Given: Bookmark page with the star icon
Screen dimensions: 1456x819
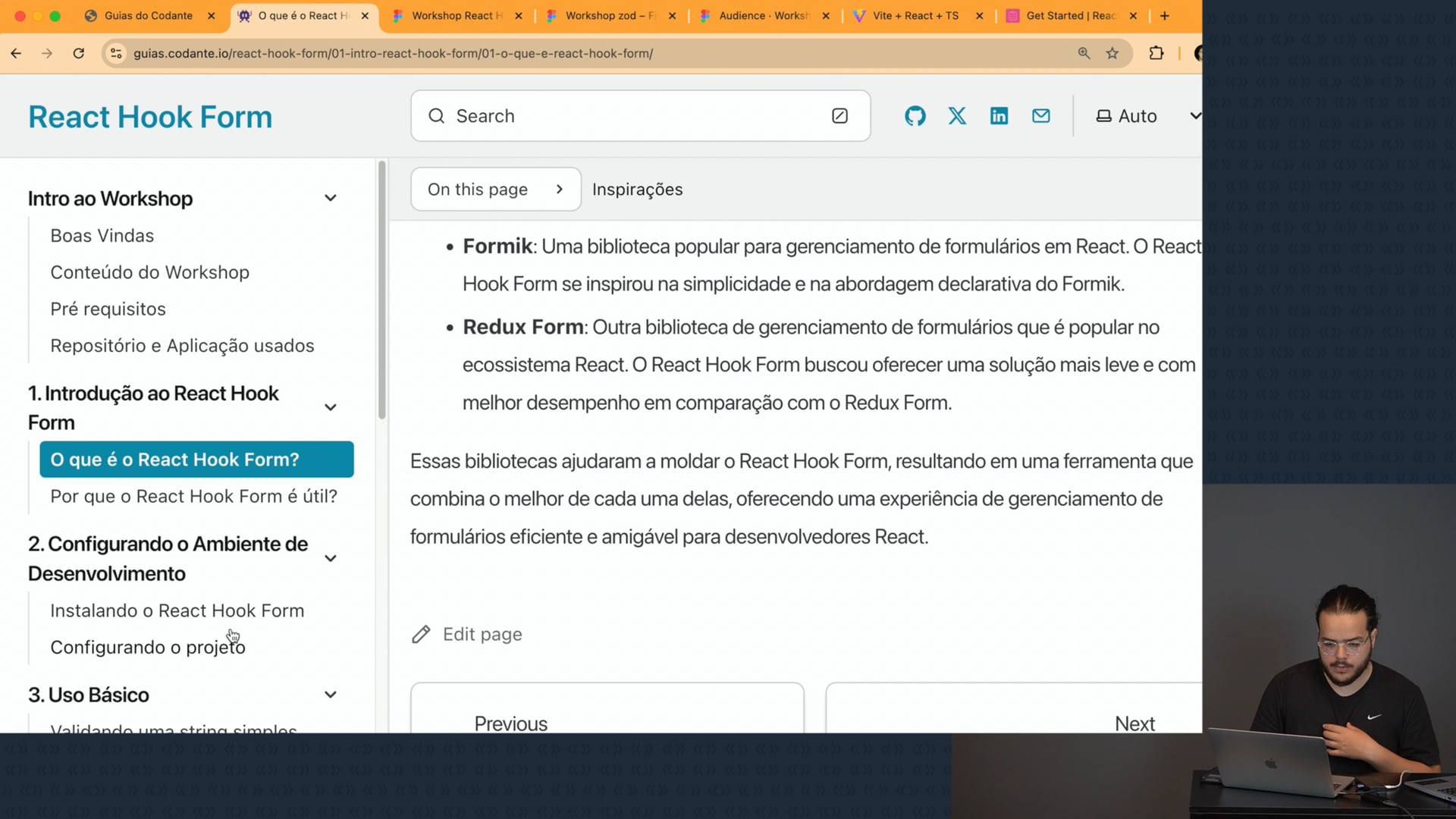Looking at the screenshot, I should (1112, 53).
